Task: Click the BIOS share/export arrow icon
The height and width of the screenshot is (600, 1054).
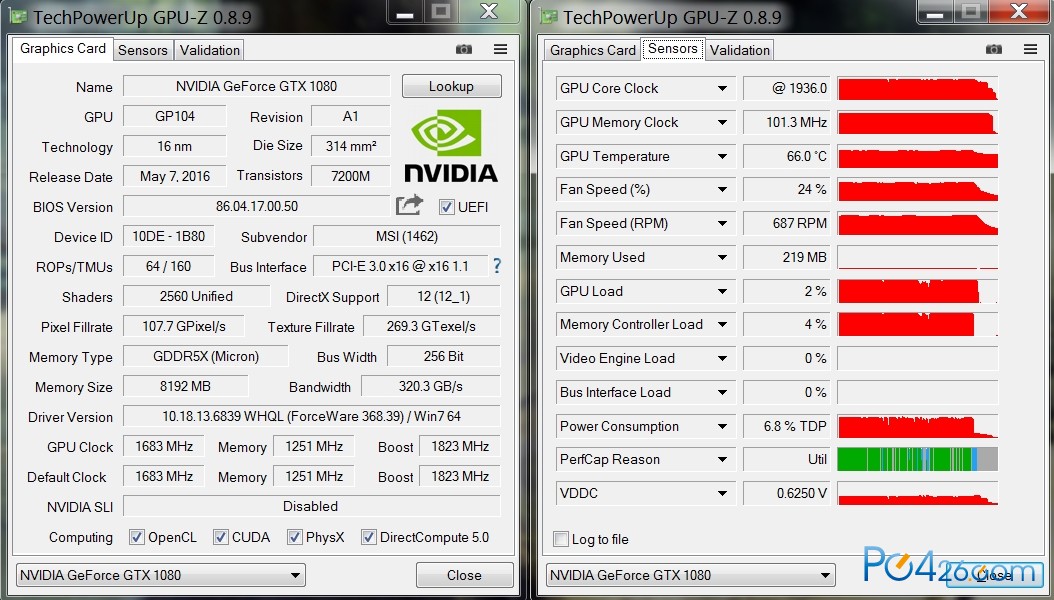Action: pyautogui.click(x=409, y=205)
